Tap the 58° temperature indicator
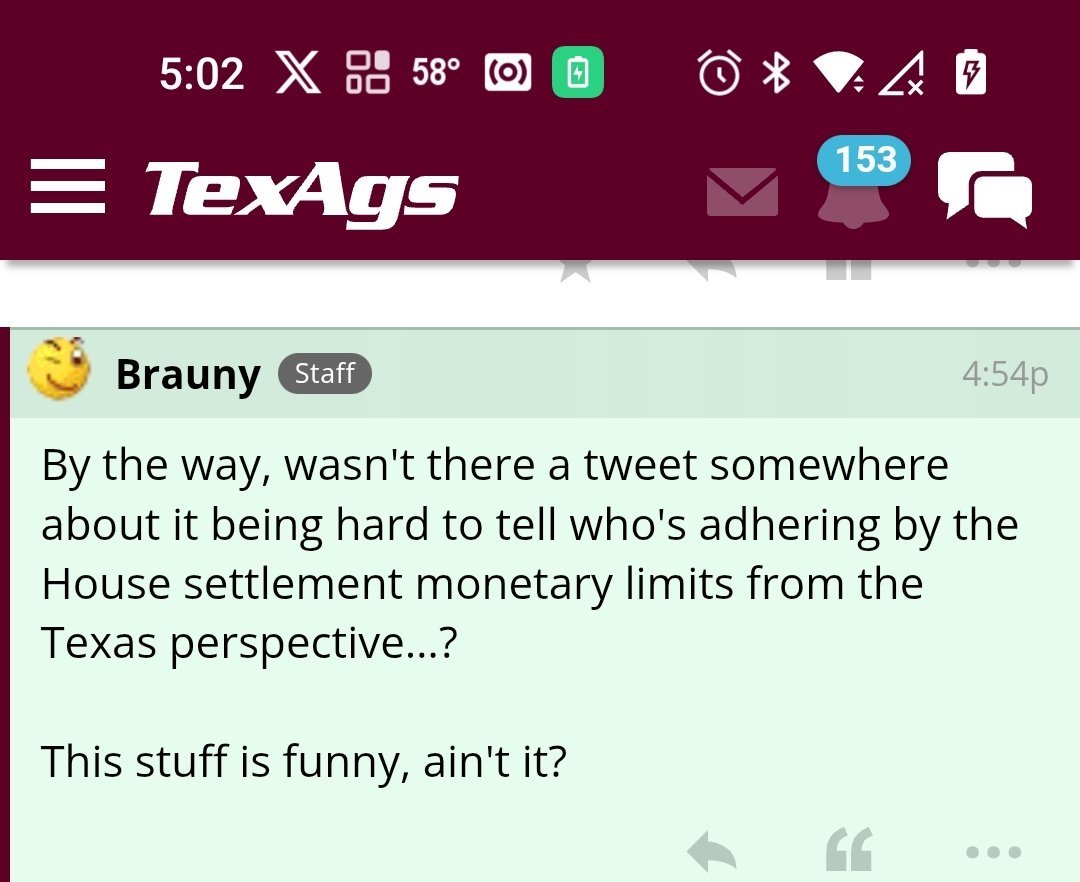The width and height of the screenshot is (1080, 882). (x=437, y=74)
